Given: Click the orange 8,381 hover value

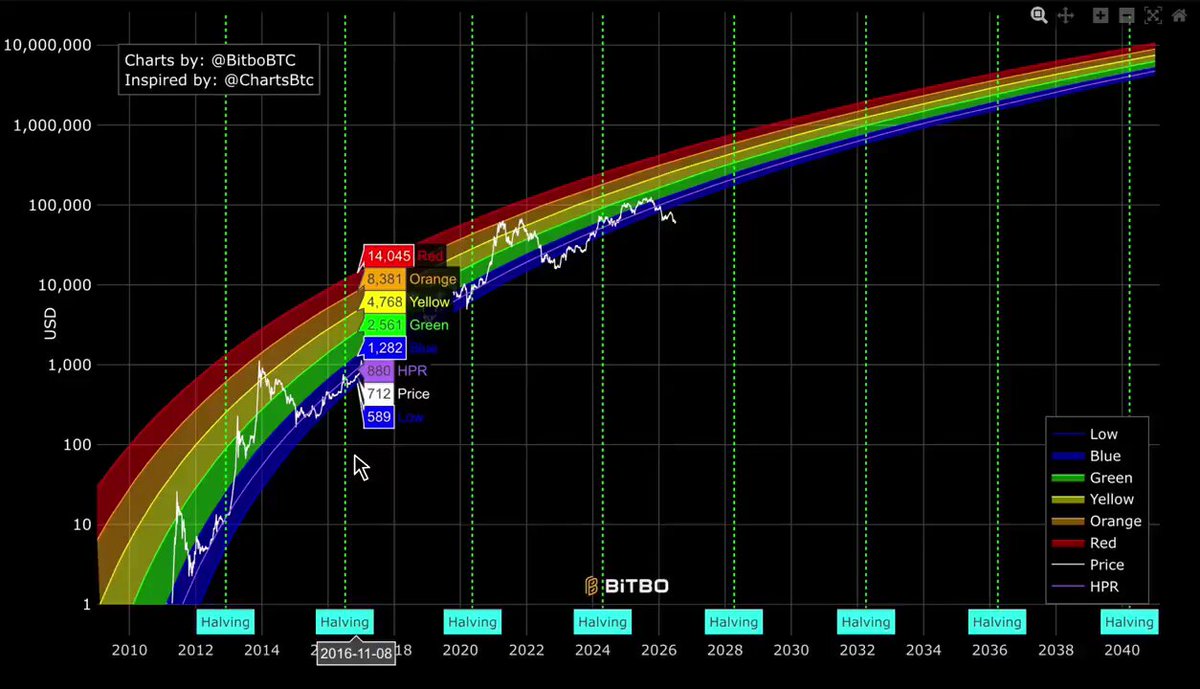Looking at the screenshot, I should coord(386,279).
